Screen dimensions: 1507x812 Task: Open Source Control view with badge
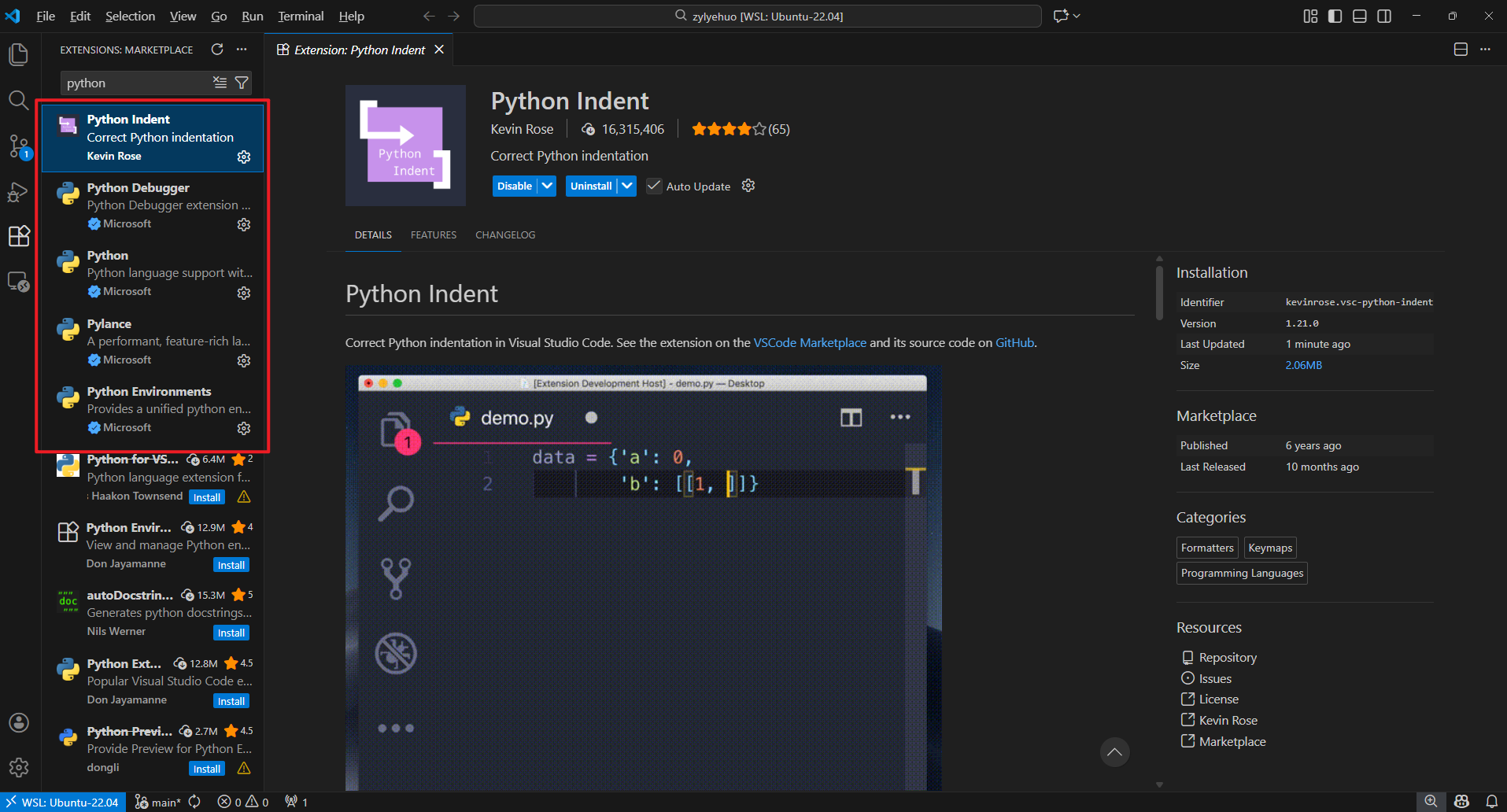tap(19, 146)
